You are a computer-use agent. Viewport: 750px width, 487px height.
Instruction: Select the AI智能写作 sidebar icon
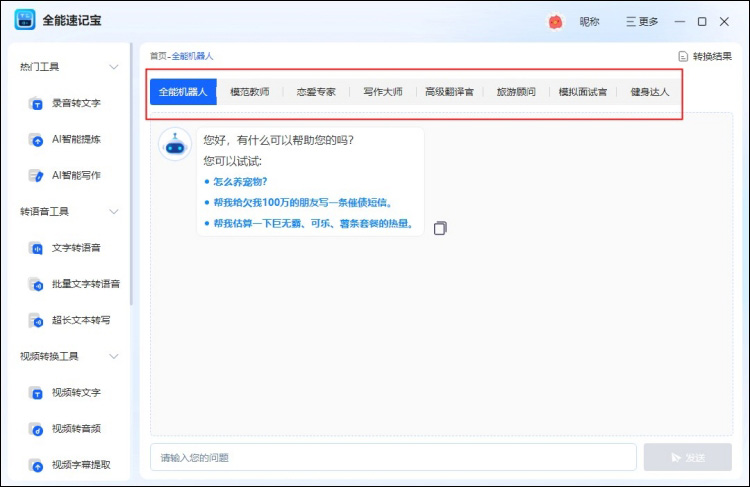pyautogui.click(x=37, y=175)
